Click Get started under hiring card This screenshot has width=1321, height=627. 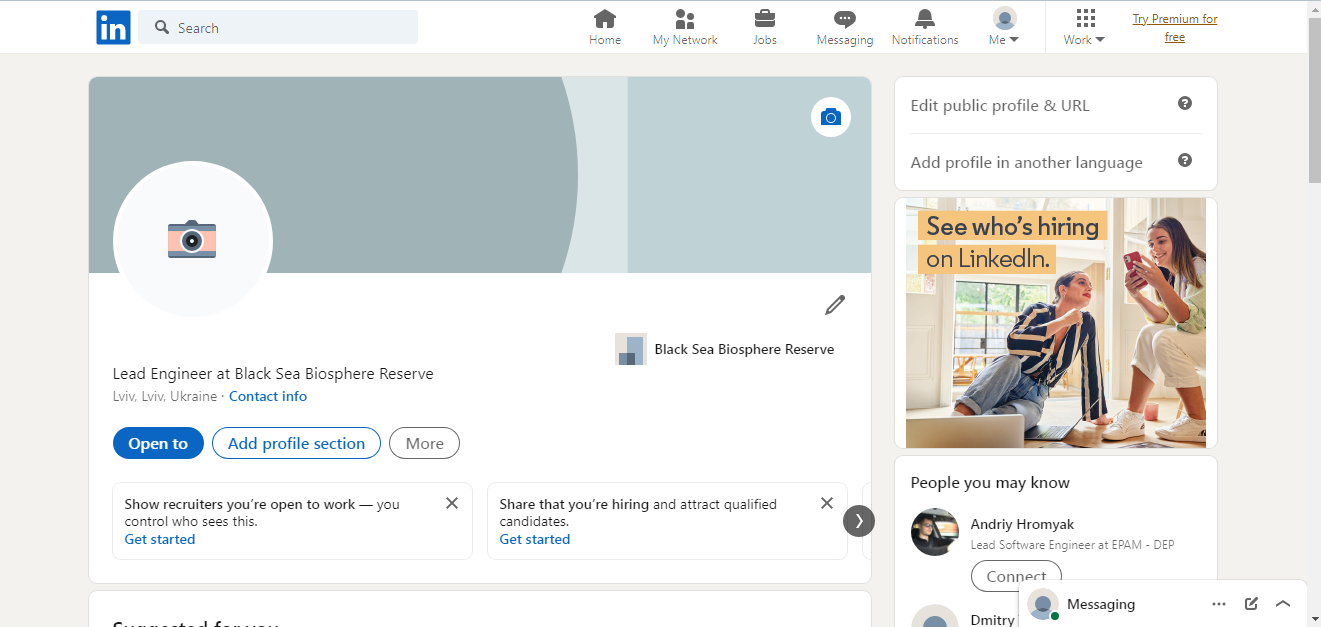(535, 539)
